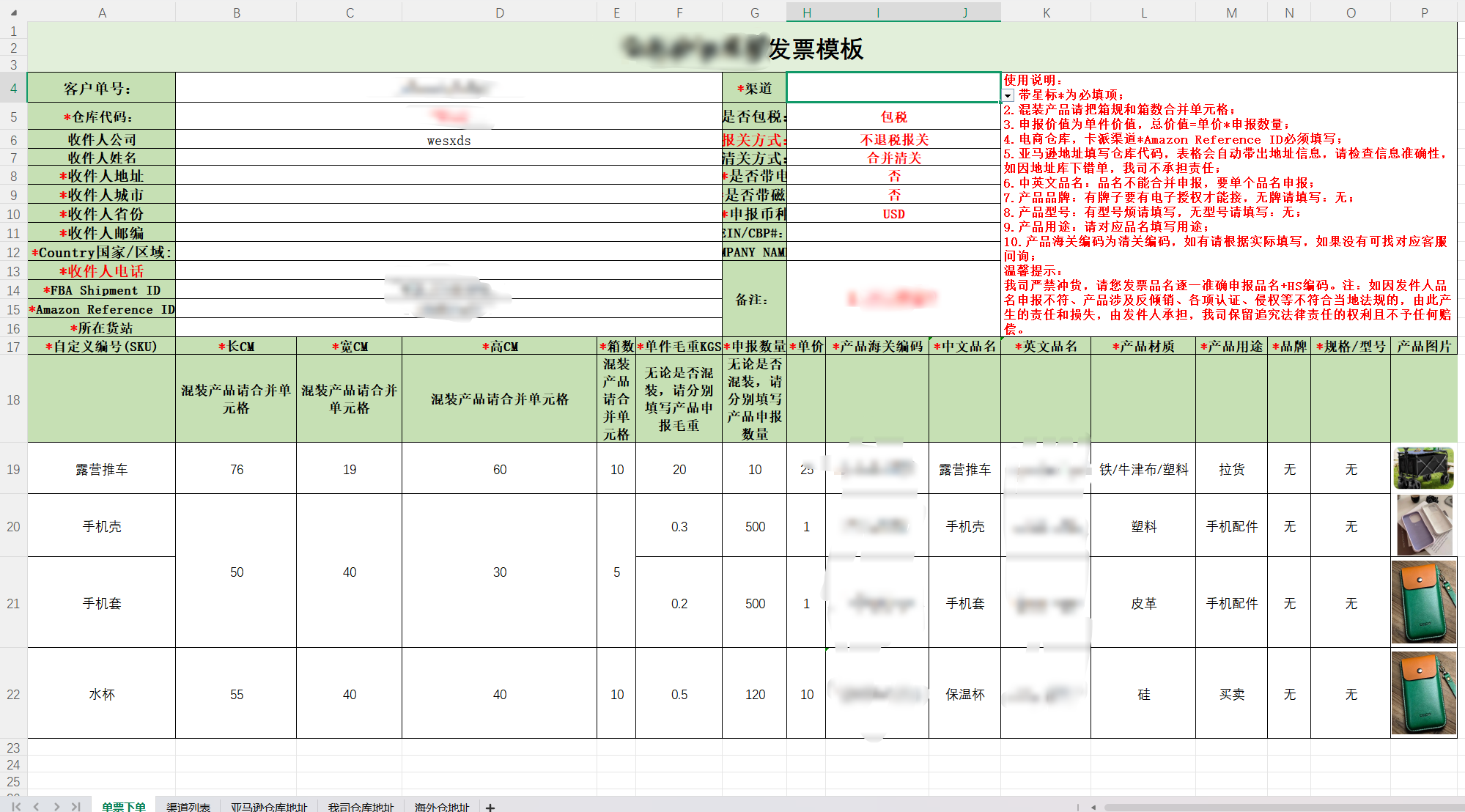Image resolution: width=1465 pixels, height=812 pixels.
Task: Click previous sheet navigation arrow
Action: click(36, 806)
